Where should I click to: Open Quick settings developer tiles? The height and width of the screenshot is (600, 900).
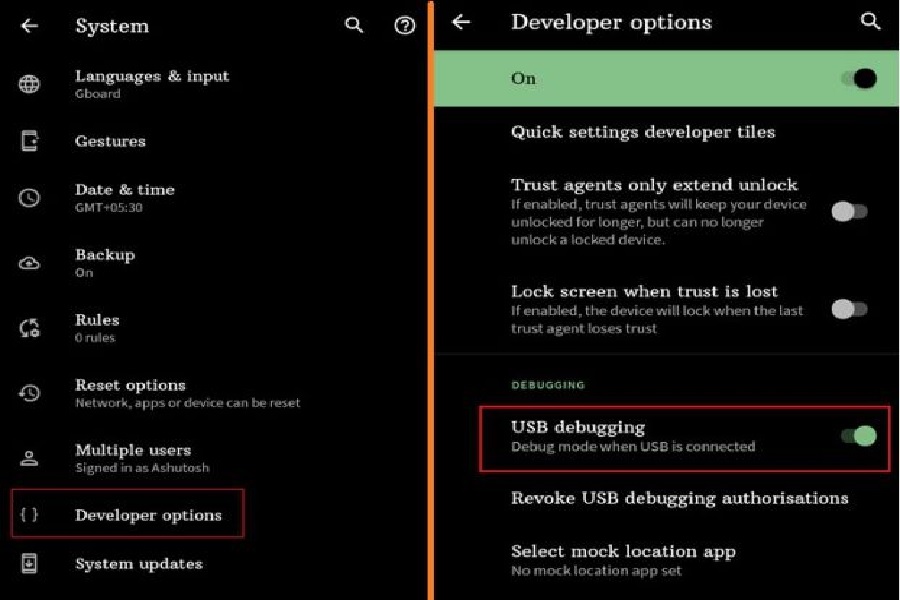click(667, 132)
